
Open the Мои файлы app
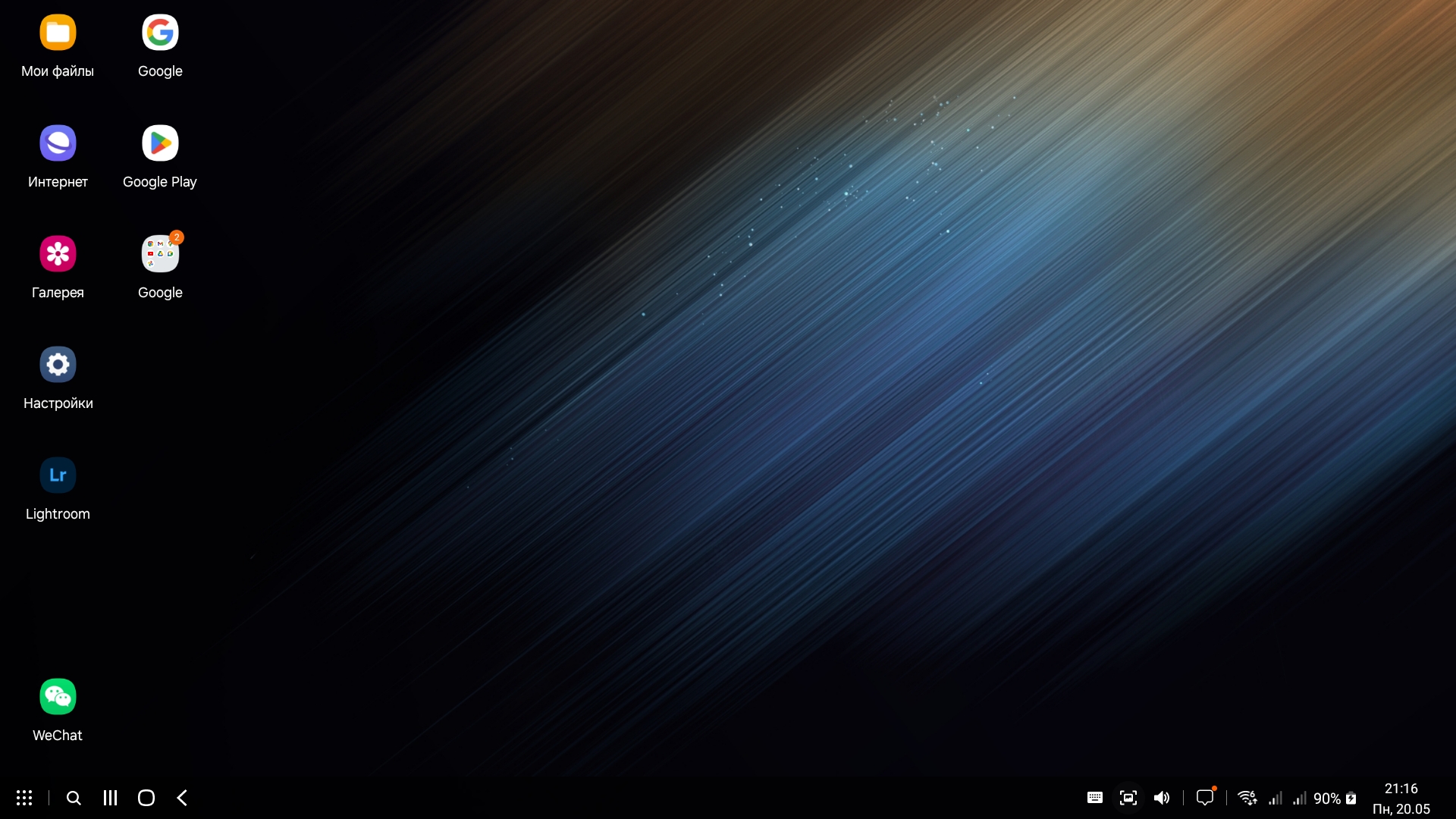[x=58, y=33]
